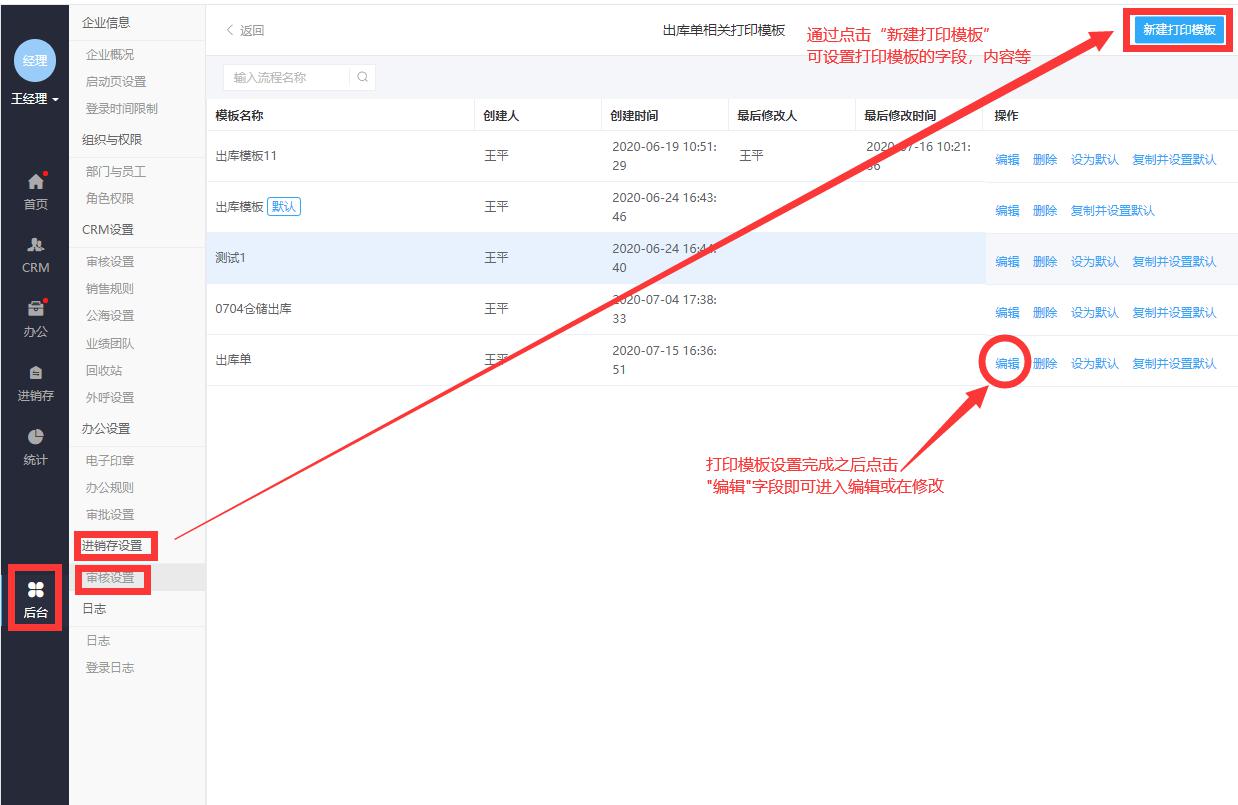Open 回收站 menu item

click(x=104, y=371)
